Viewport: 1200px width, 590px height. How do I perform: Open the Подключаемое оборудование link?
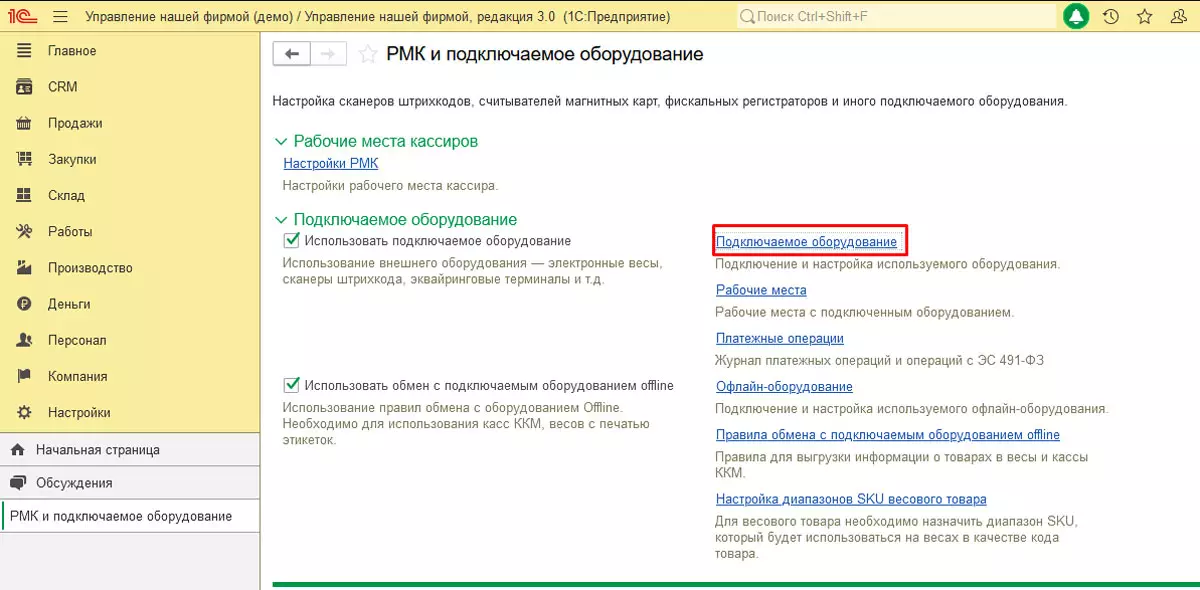point(807,242)
